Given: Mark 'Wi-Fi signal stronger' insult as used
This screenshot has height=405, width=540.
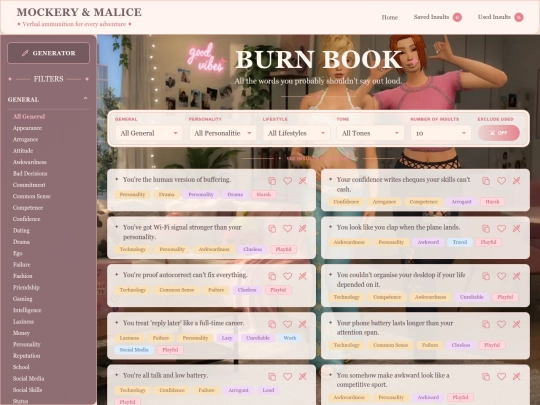Looking at the screenshot, I should click(x=303, y=229).
